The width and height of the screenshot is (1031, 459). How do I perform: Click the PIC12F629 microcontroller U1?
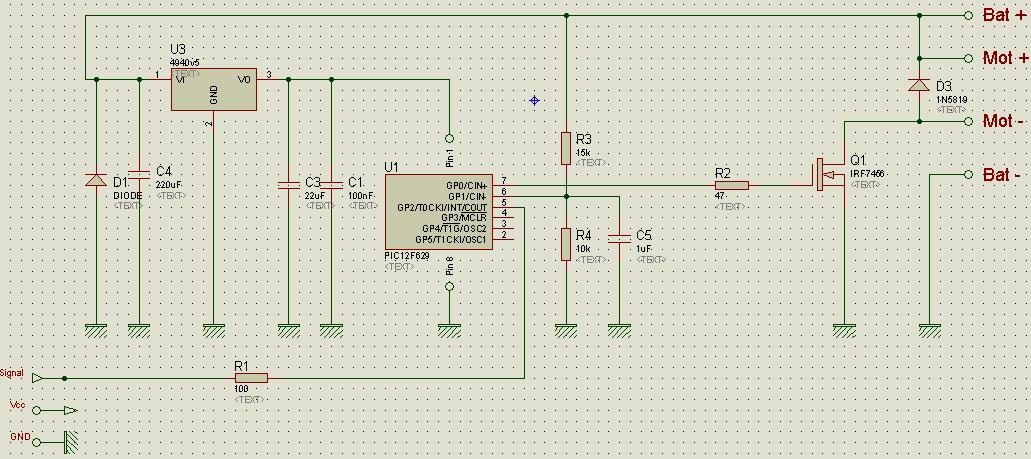pyautogui.click(x=438, y=212)
